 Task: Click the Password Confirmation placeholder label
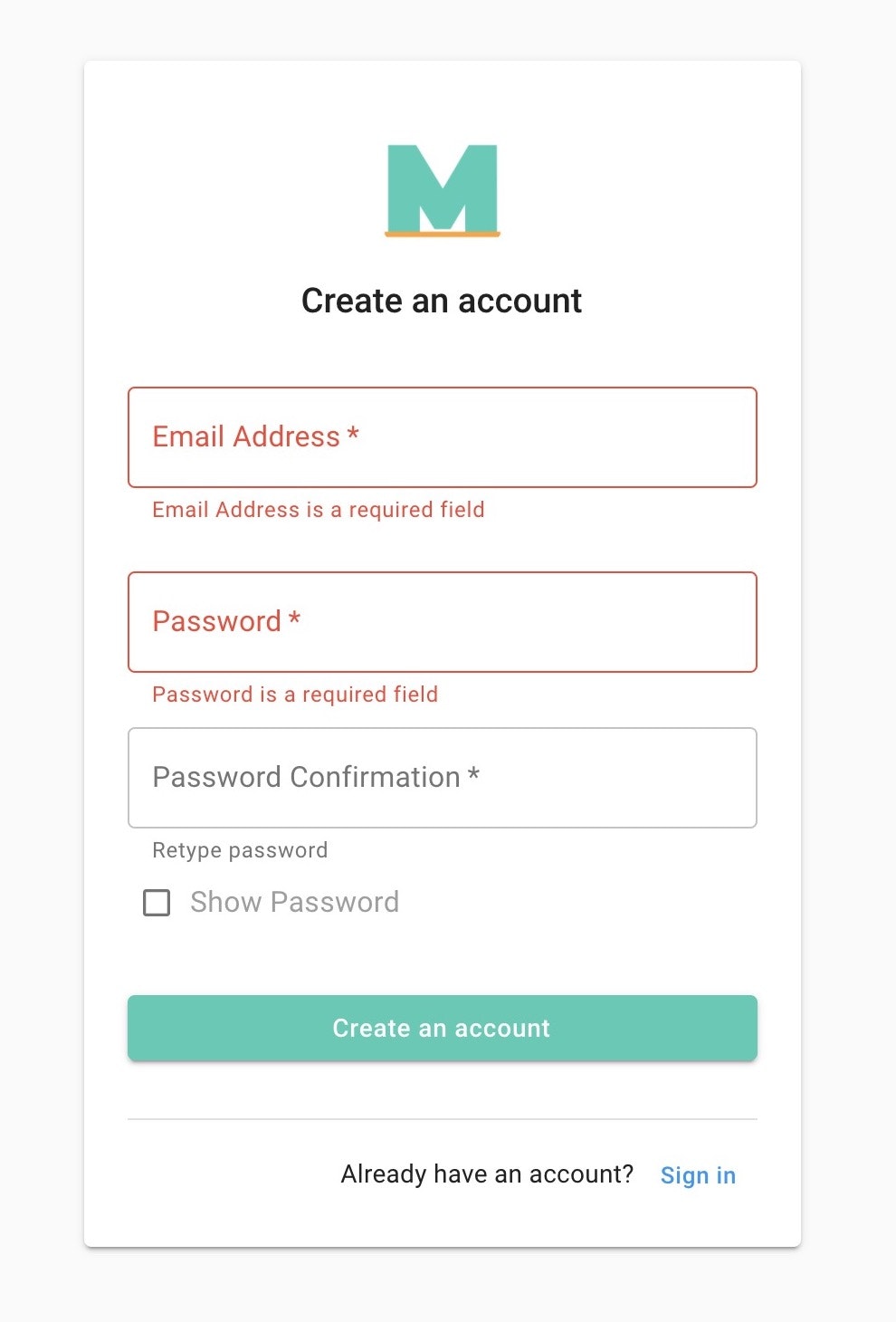coord(317,778)
